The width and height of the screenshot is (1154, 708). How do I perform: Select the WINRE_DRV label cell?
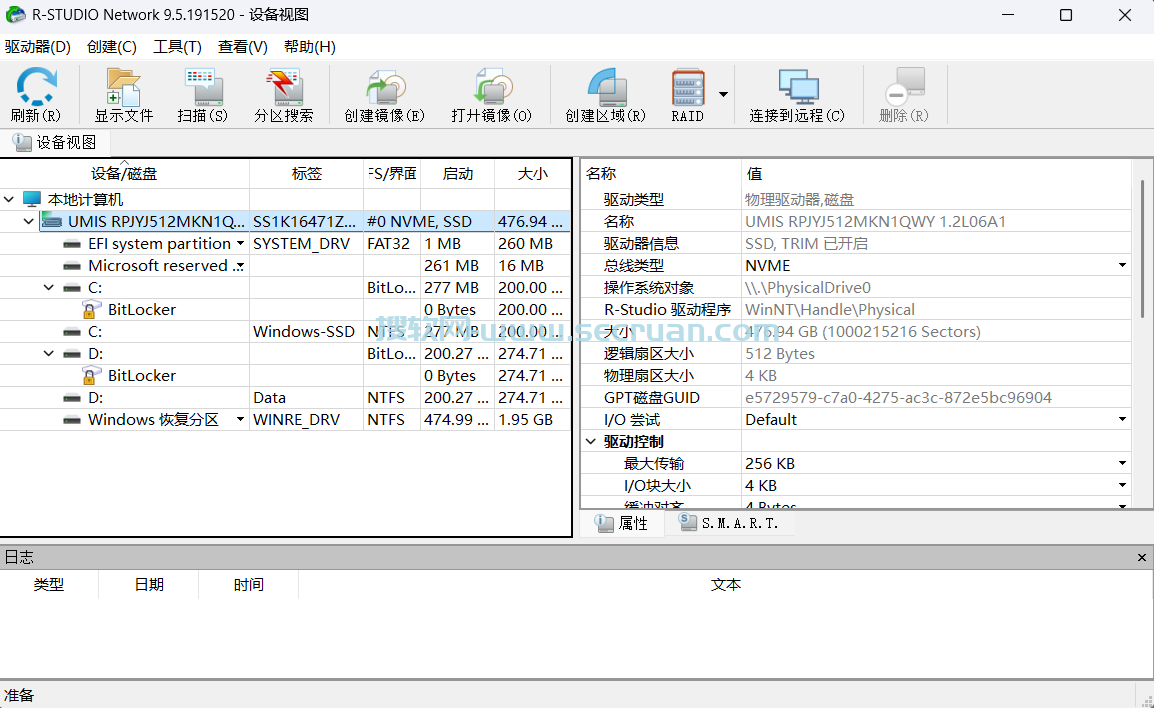coord(306,420)
